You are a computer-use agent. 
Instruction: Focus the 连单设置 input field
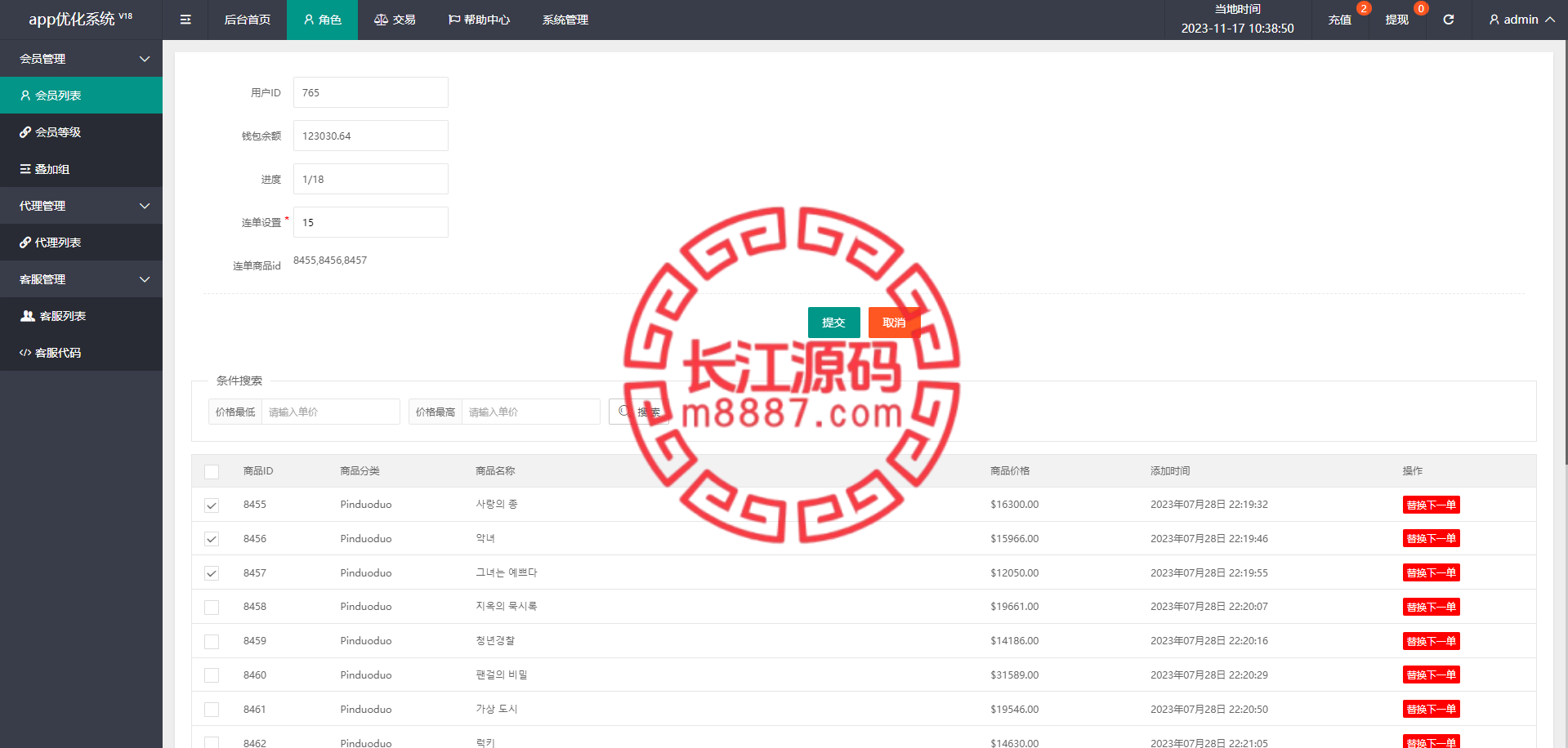coord(371,222)
